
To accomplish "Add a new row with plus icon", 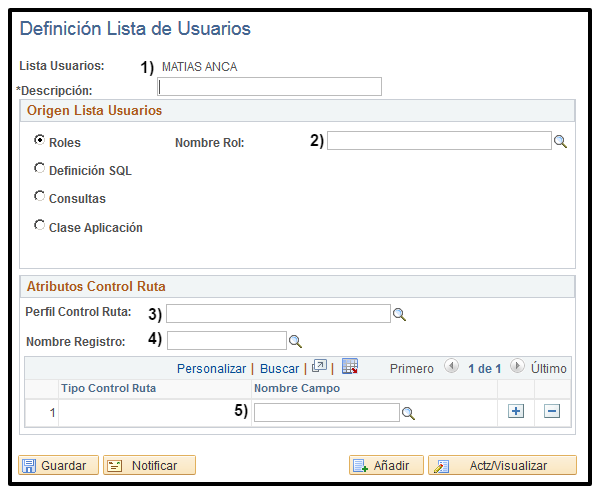I will click(516, 412).
